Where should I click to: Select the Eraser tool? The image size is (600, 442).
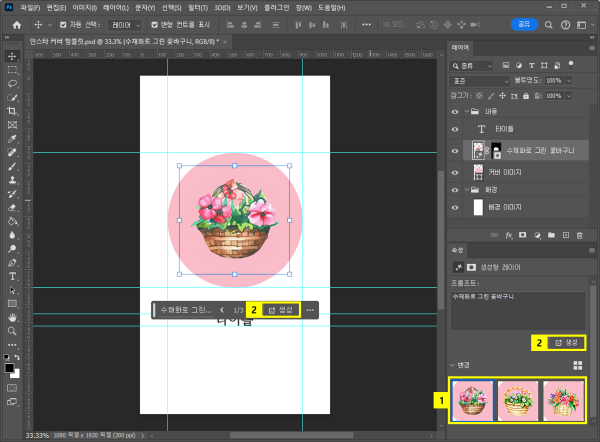[x=12, y=208]
